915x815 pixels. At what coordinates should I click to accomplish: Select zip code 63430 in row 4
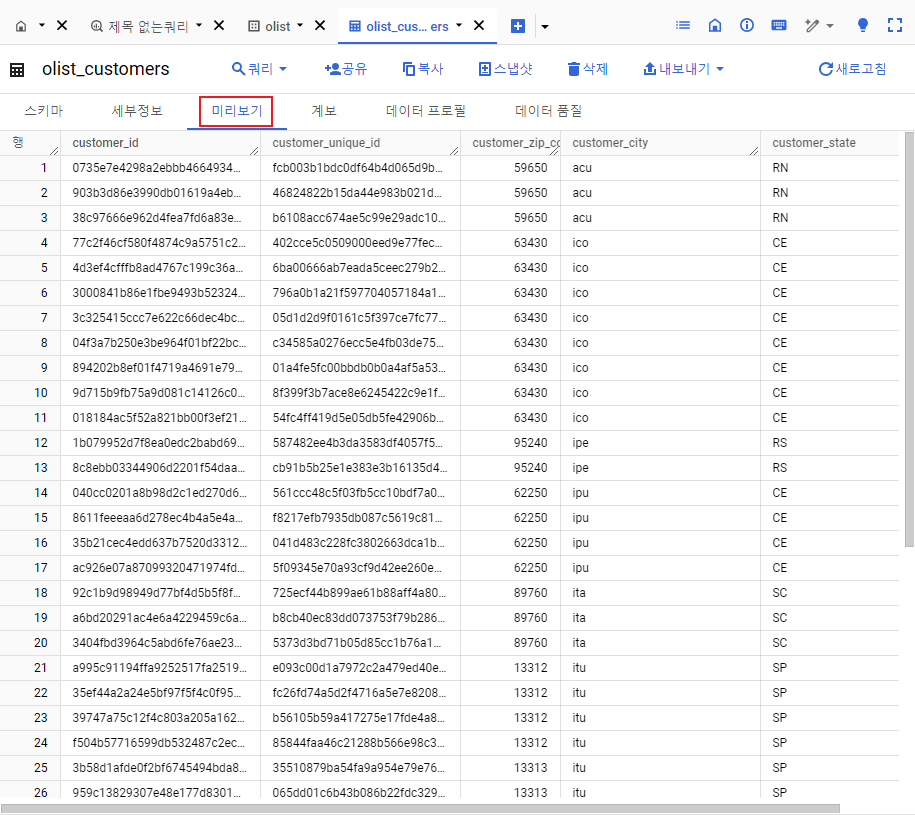pos(511,243)
